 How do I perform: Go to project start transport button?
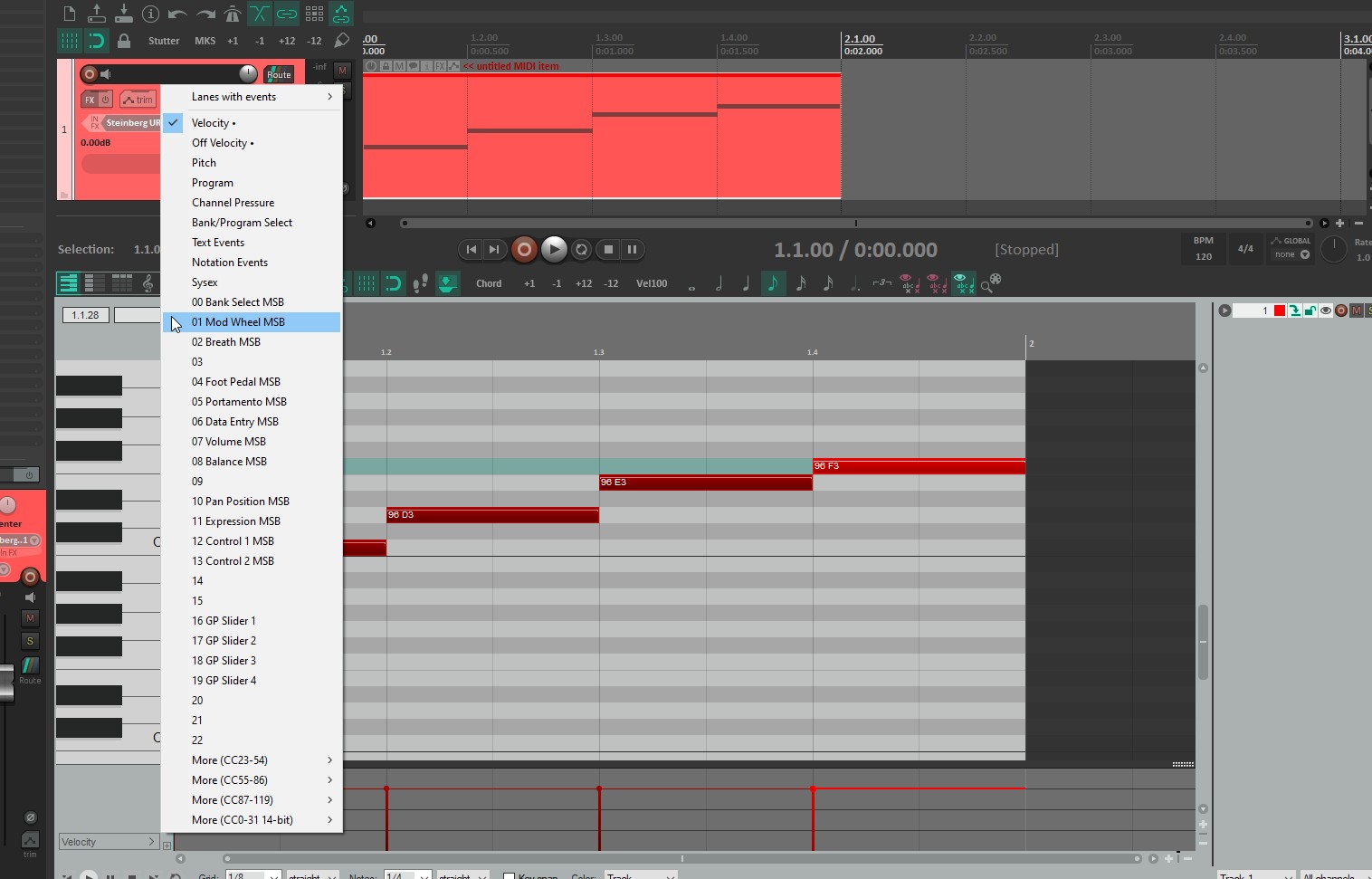(471, 250)
